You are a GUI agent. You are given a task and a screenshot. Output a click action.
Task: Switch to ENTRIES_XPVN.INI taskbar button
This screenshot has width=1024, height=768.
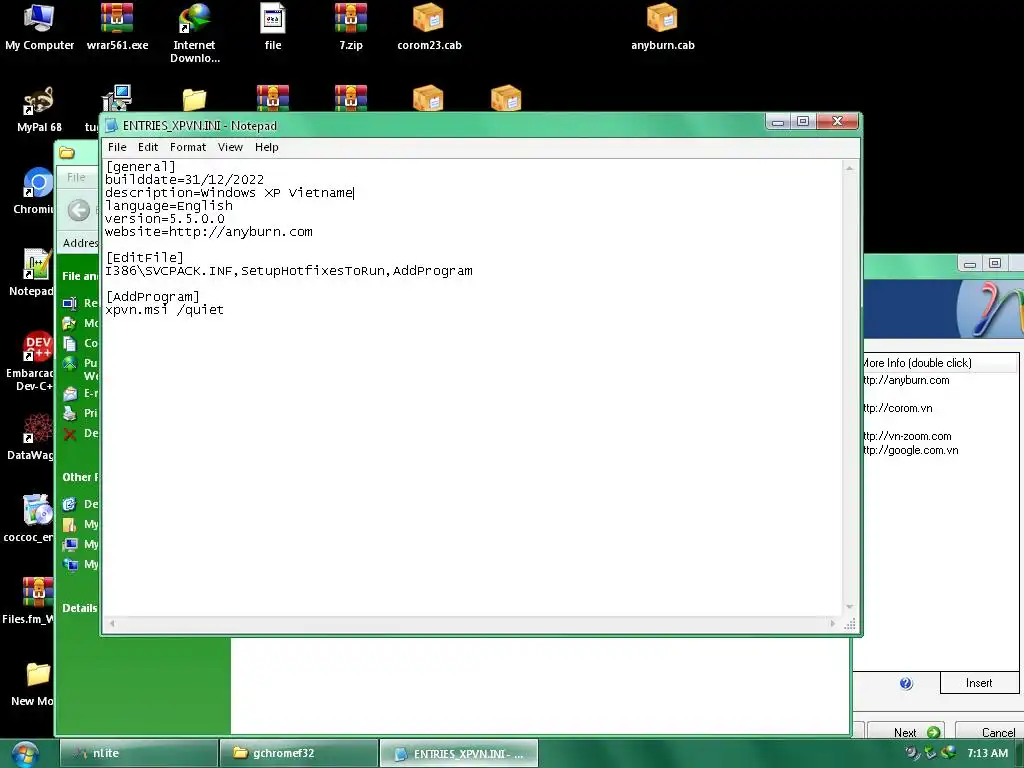(x=459, y=753)
